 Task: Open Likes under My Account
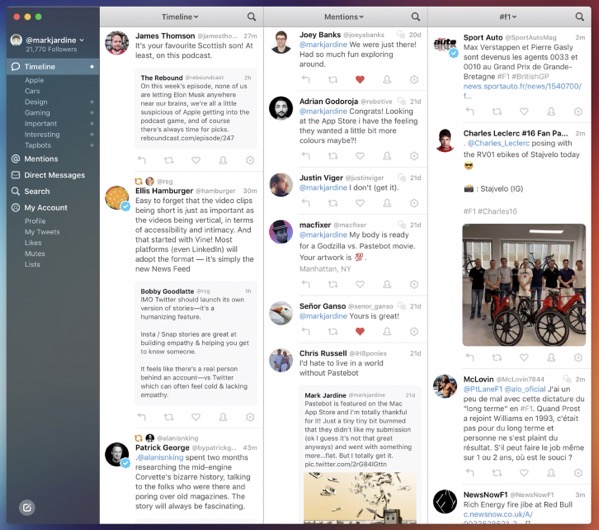[33, 243]
